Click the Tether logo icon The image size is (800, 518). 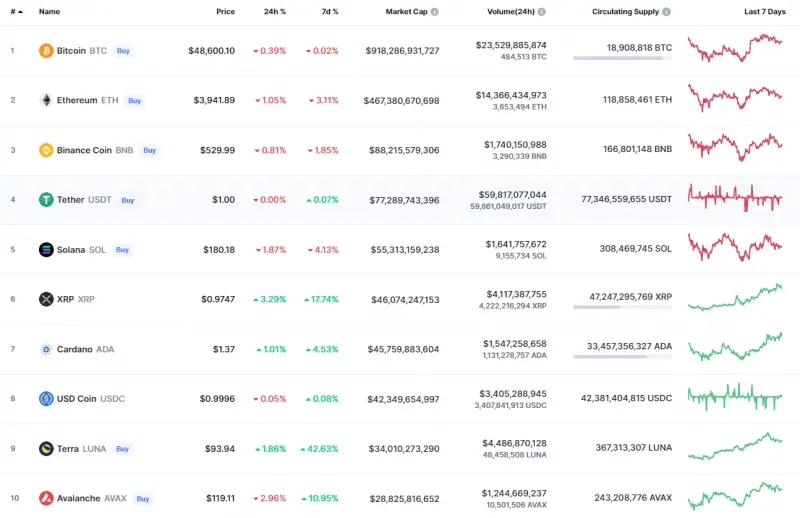click(46, 199)
